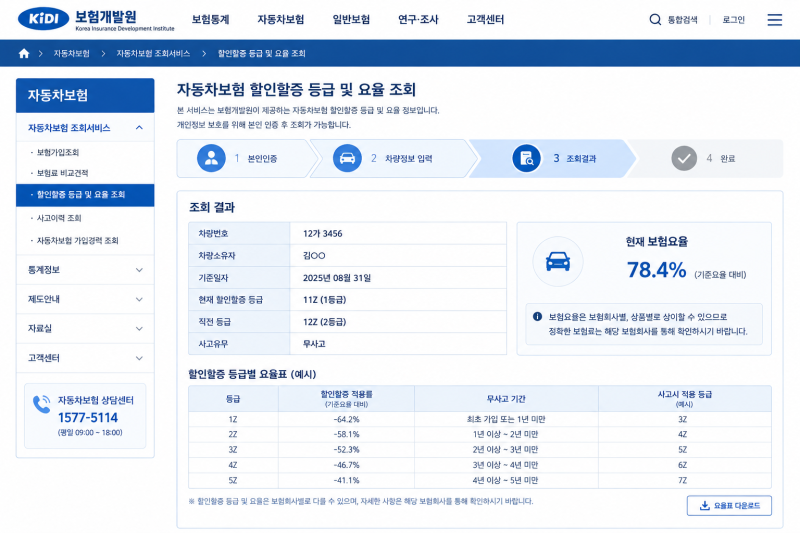Open the 연구·조사 top menu
The height and width of the screenshot is (533, 800).
point(418,20)
